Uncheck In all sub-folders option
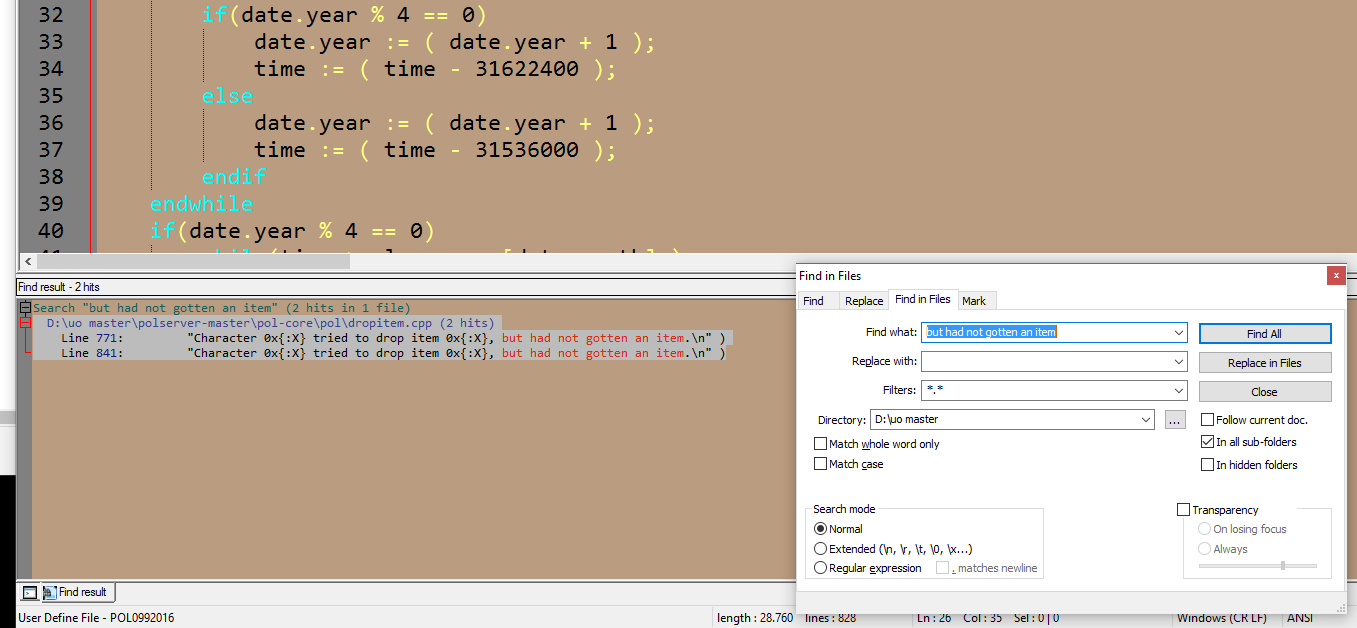Viewport: 1357px width, 628px height. click(x=1208, y=442)
